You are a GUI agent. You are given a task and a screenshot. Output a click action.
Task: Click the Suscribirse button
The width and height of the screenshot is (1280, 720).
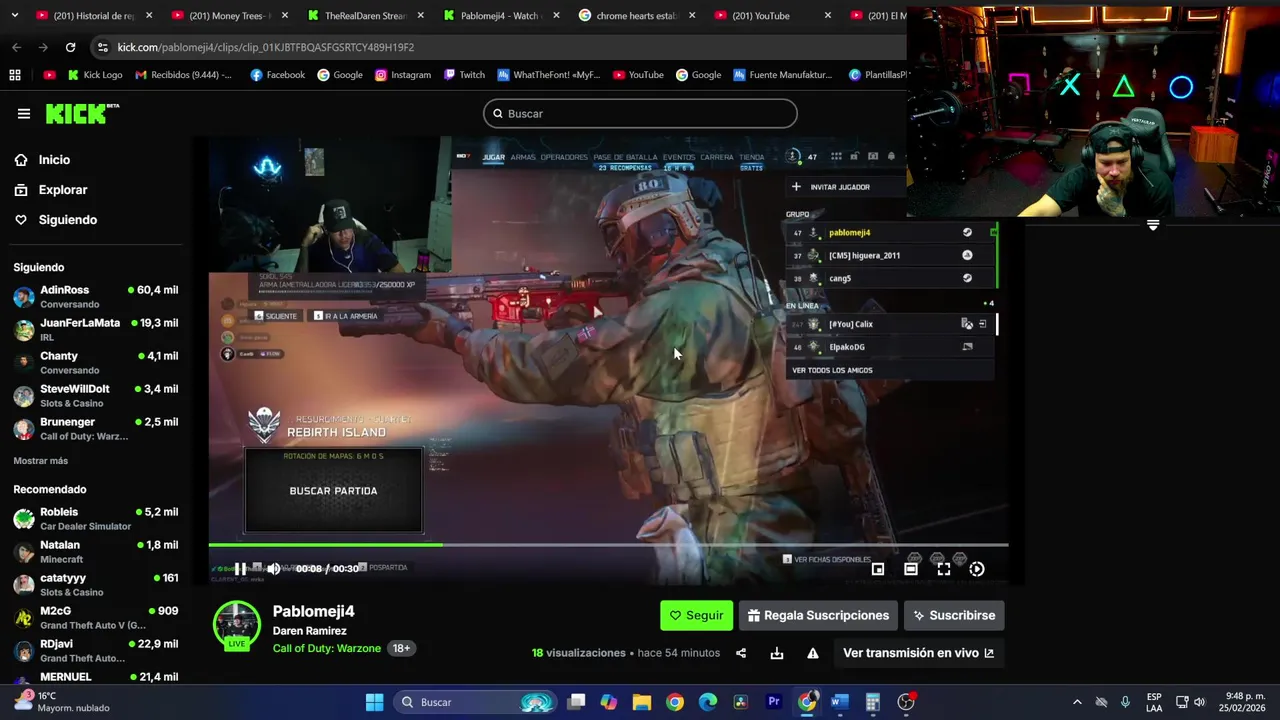click(x=953, y=615)
